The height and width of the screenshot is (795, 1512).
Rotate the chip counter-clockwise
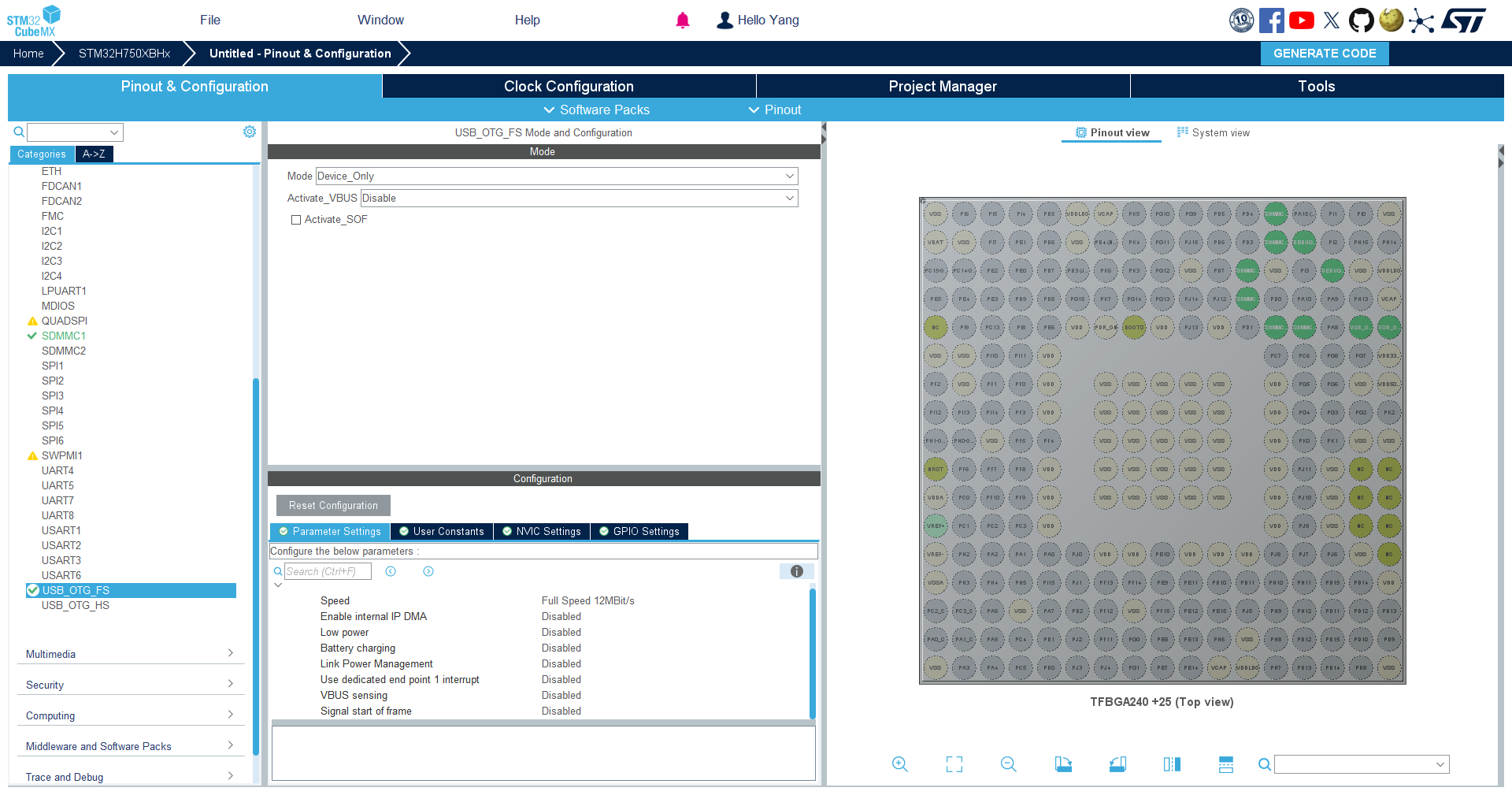pos(1117,763)
